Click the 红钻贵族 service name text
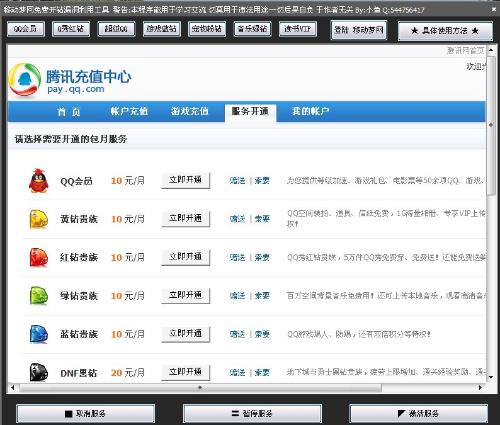The height and width of the screenshot is (425, 500). coord(79,257)
